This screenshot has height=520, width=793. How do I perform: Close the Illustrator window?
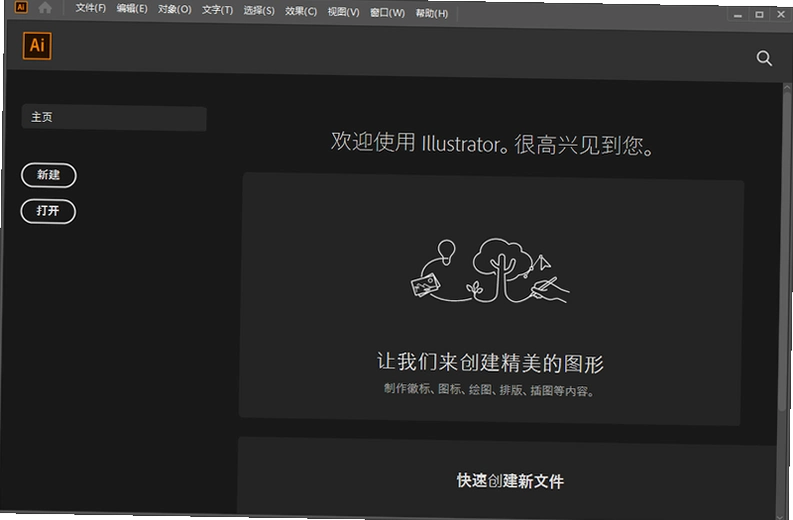click(781, 14)
